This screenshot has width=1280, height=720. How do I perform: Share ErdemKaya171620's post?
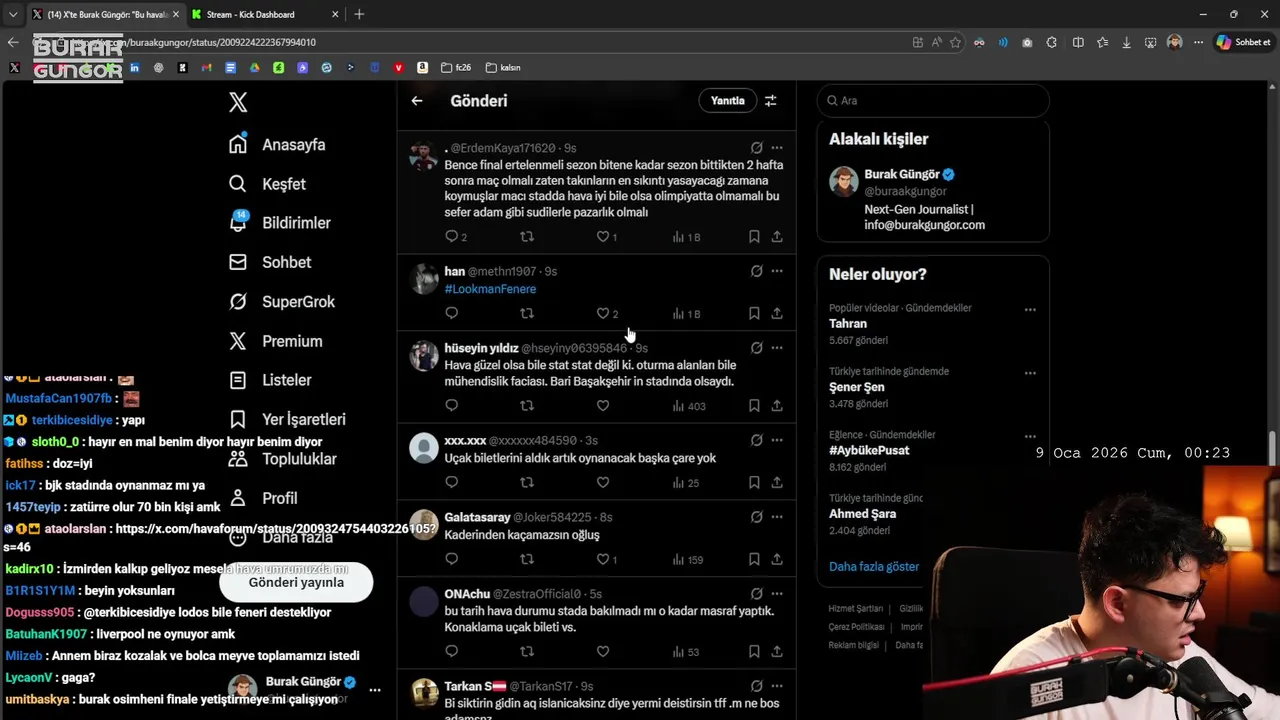coord(777,237)
